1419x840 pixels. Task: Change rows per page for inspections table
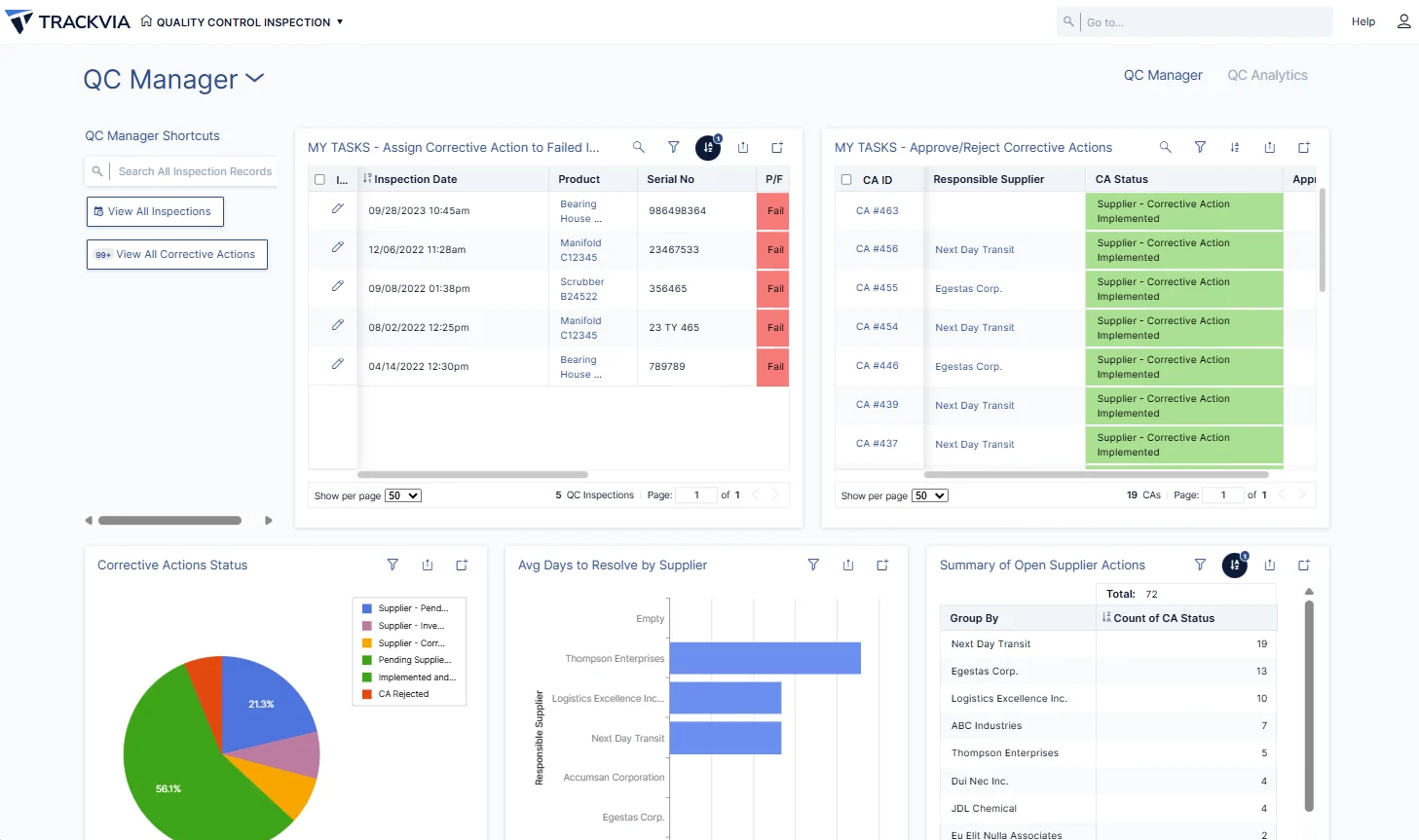click(403, 495)
